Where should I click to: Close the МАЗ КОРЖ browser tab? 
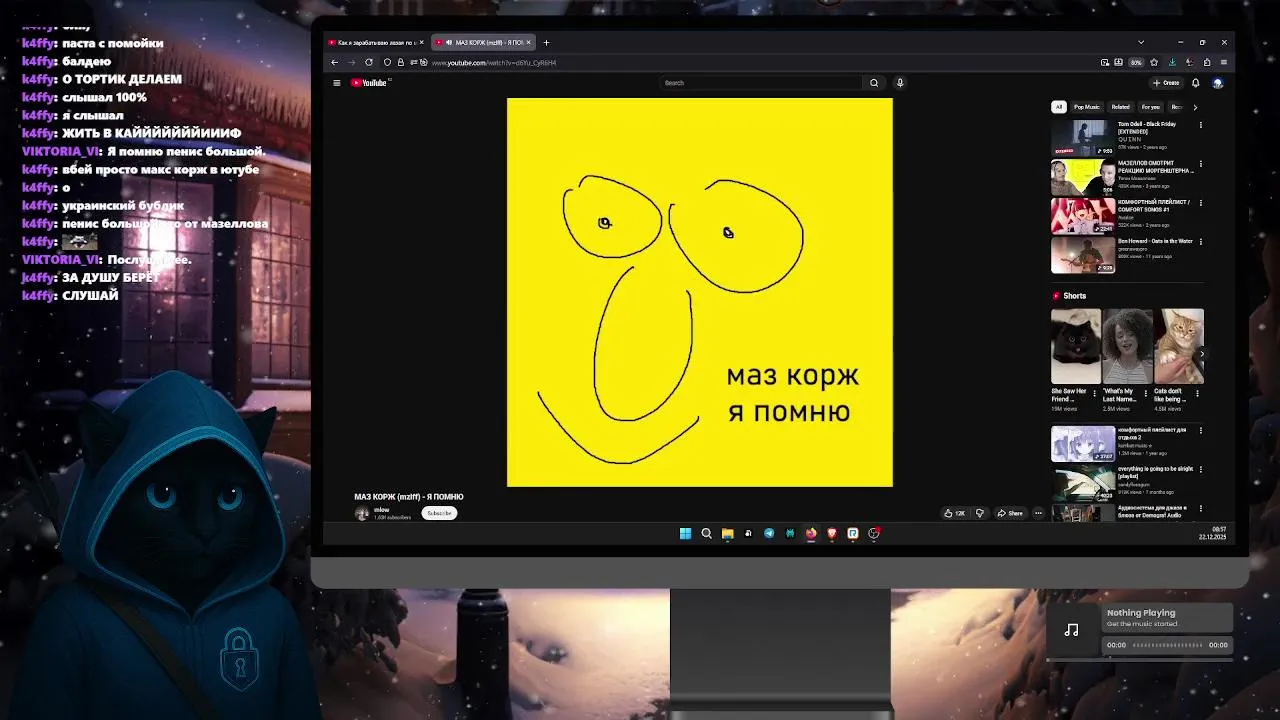tap(528, 42)
